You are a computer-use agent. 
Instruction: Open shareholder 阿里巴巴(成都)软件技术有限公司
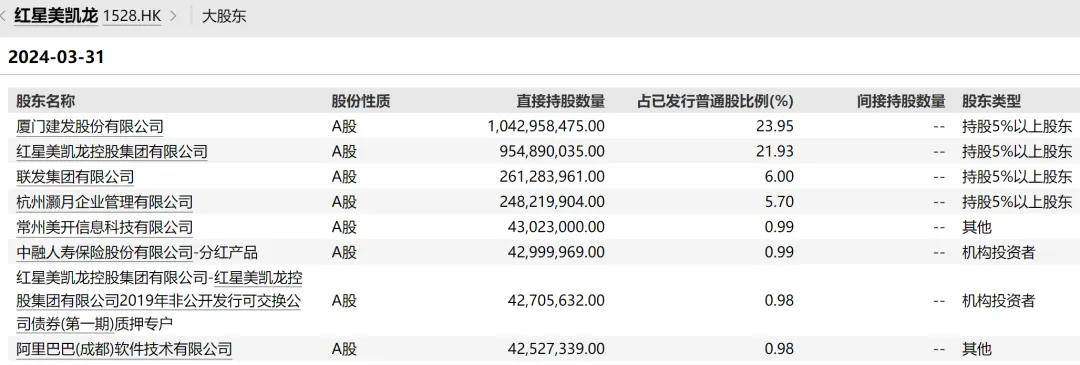click(x=124, y=348)
